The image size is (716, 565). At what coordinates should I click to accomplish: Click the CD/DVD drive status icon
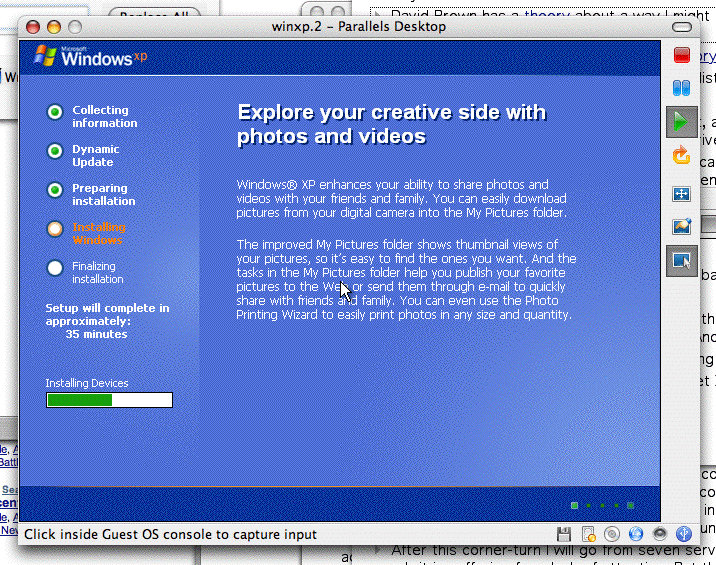coord(611,534)
